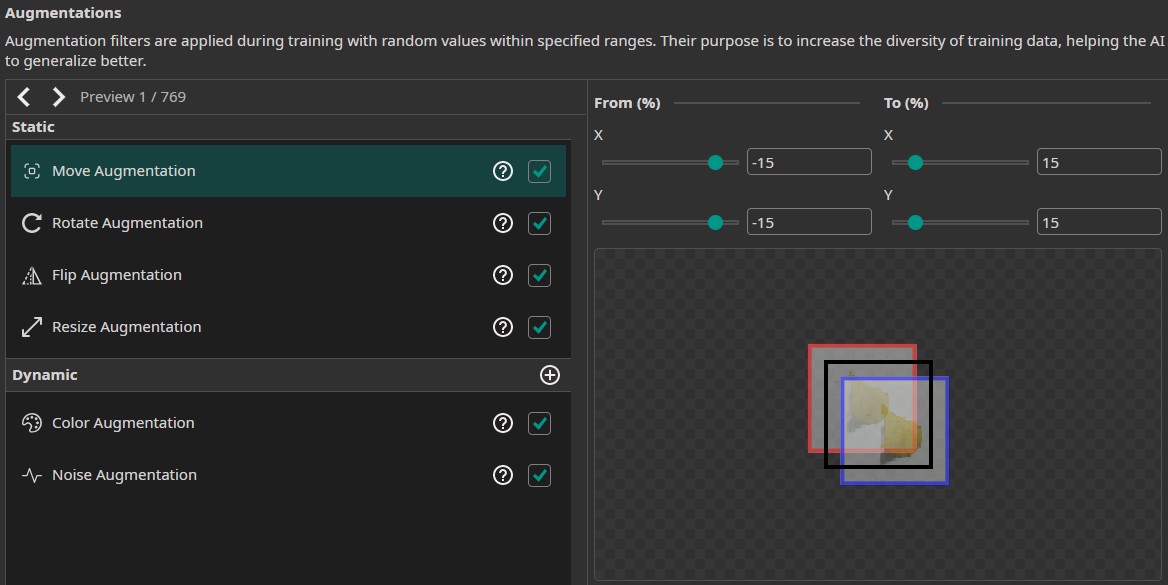1168x585 pixels.
Task: Select the Rotate Augmentation list item
Action: coord(127,223)
